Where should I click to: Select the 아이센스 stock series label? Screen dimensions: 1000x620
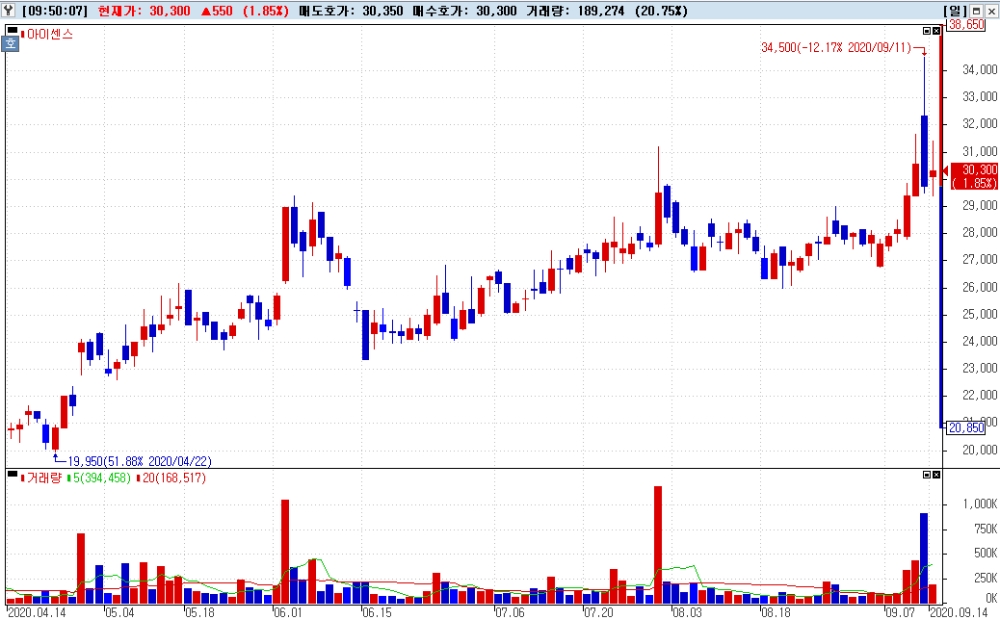pyautogui.click(x=50, y=34)
